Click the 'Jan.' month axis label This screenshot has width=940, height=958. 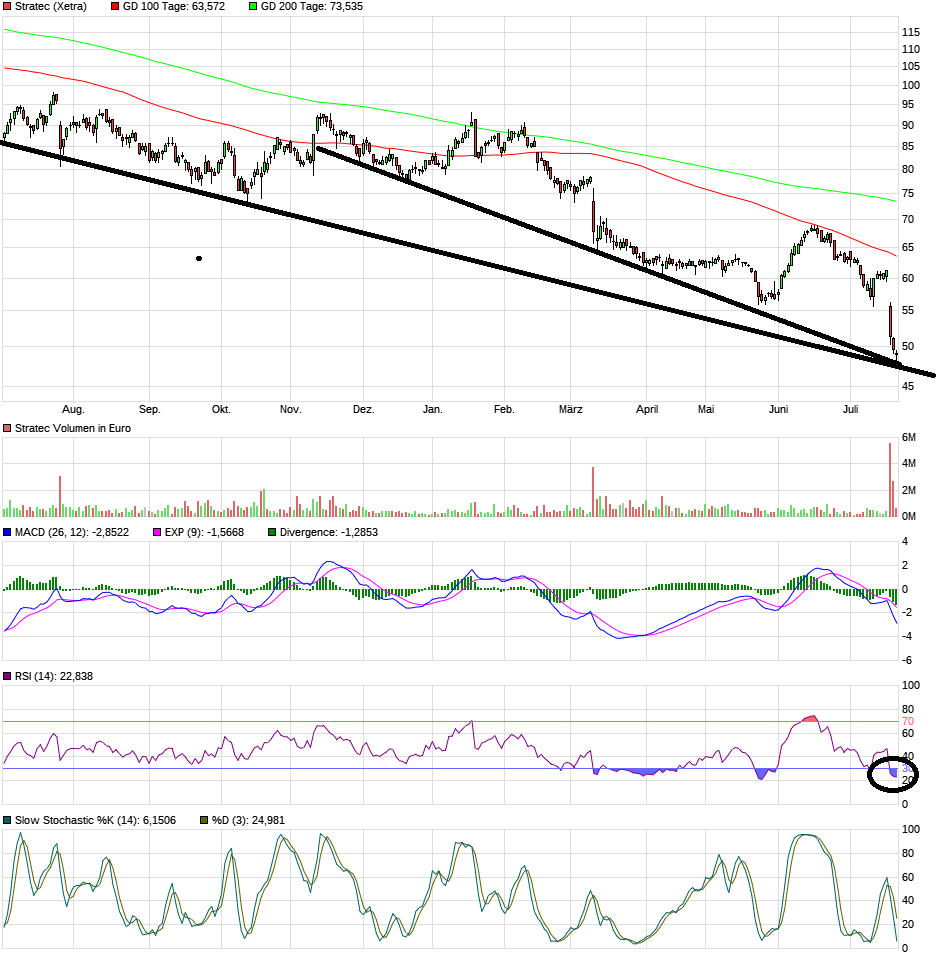[x=432, y=410]
